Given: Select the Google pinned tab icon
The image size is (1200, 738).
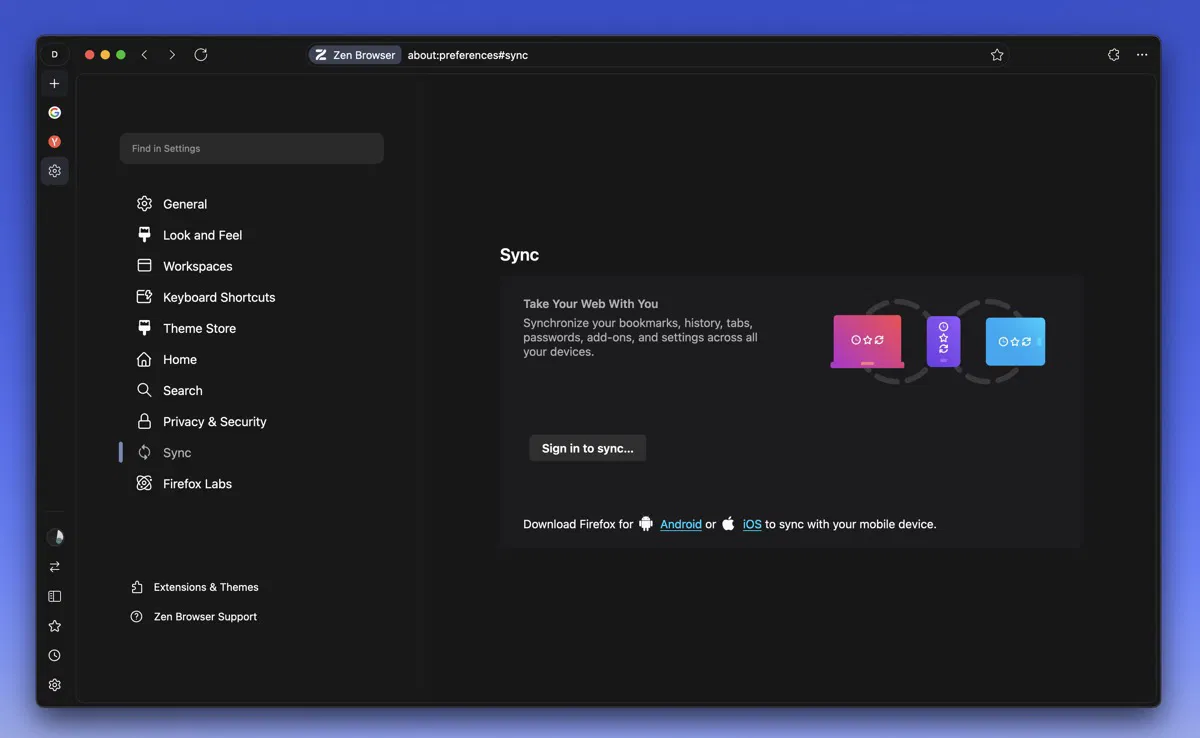Looking at the screenshot, I should pos(54,112).
